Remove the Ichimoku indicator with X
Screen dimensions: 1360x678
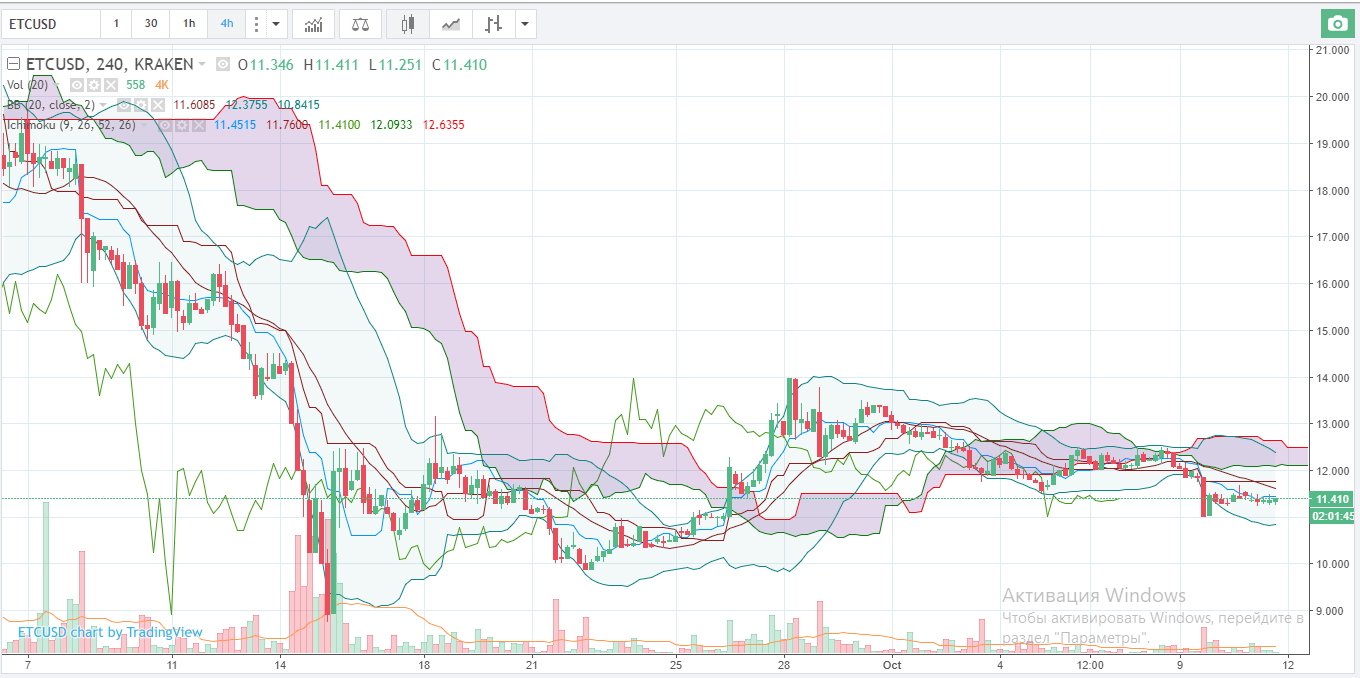coord(197,125)
